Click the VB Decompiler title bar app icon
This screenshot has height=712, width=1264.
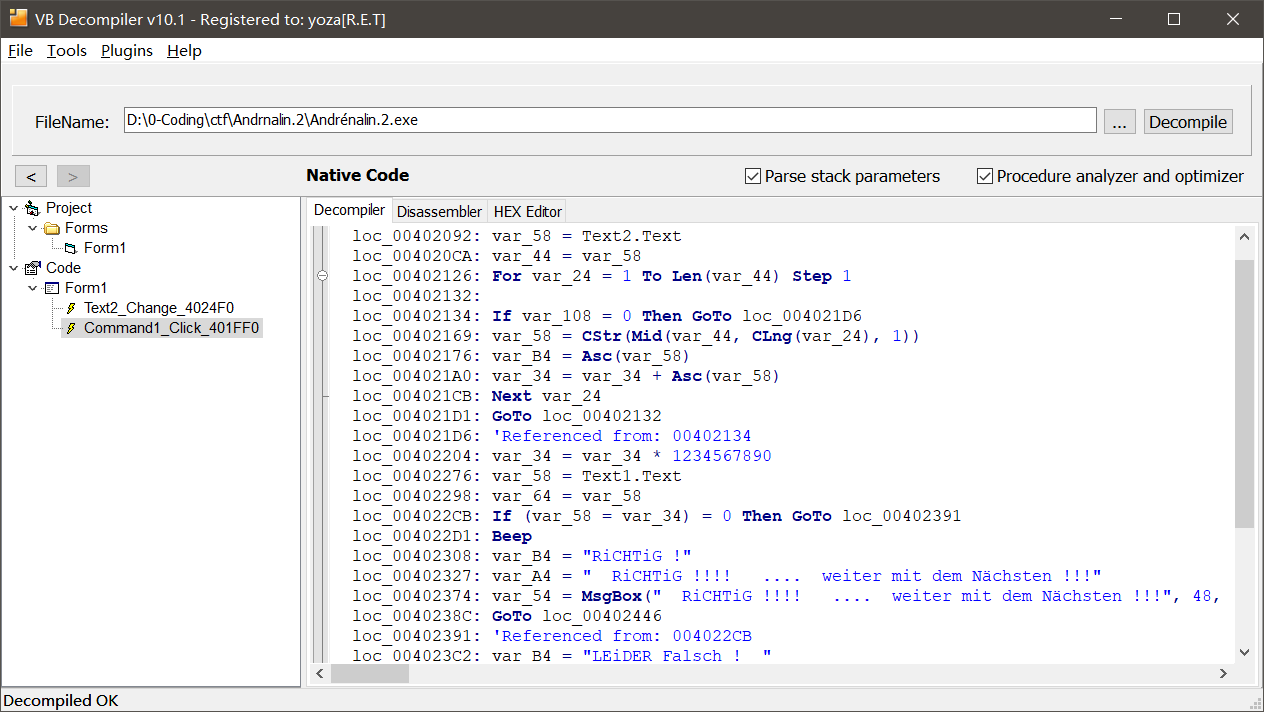[x=18, y=19]
